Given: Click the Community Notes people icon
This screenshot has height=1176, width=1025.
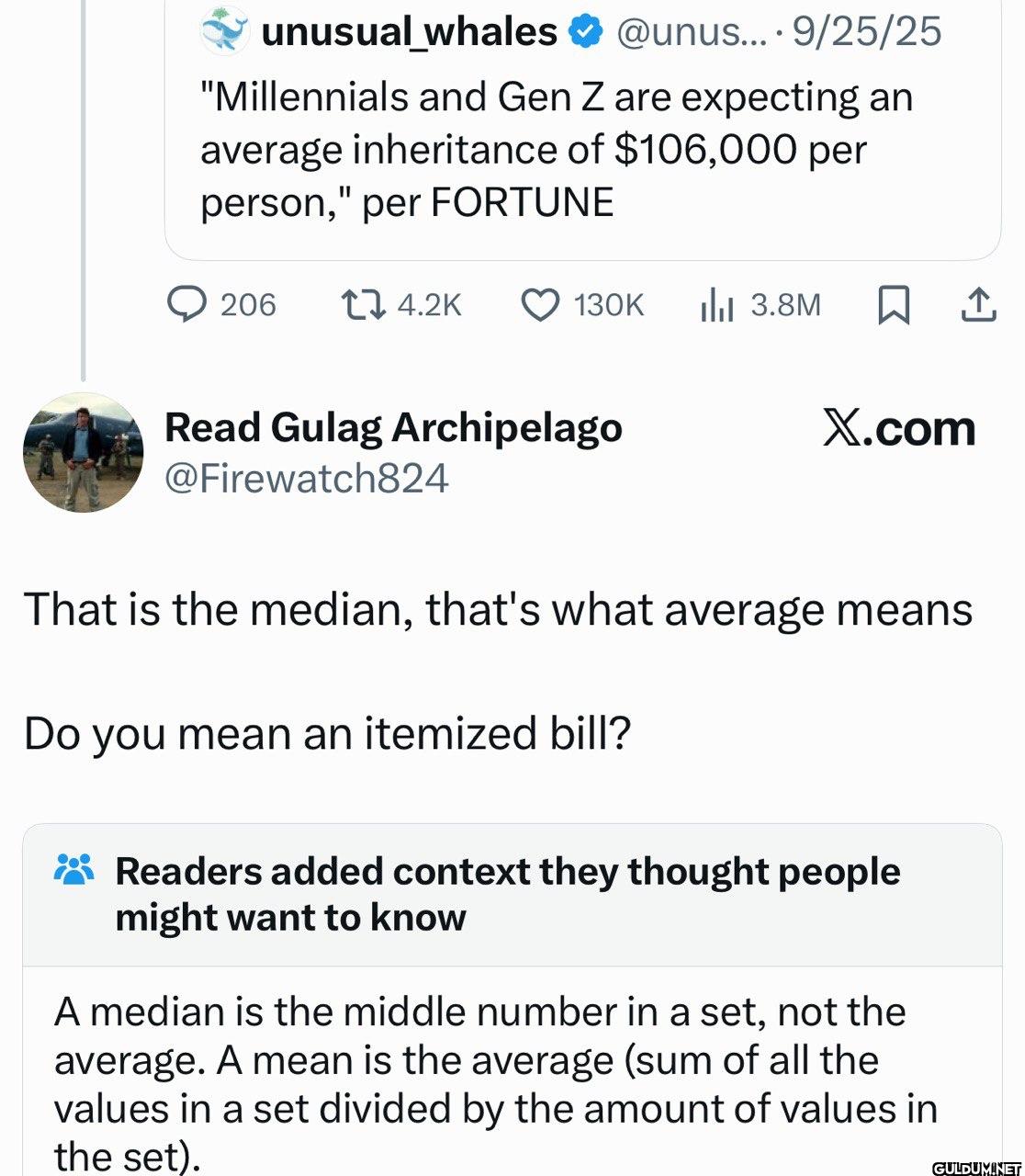Looking at the screenshot, I should [74, 869].
